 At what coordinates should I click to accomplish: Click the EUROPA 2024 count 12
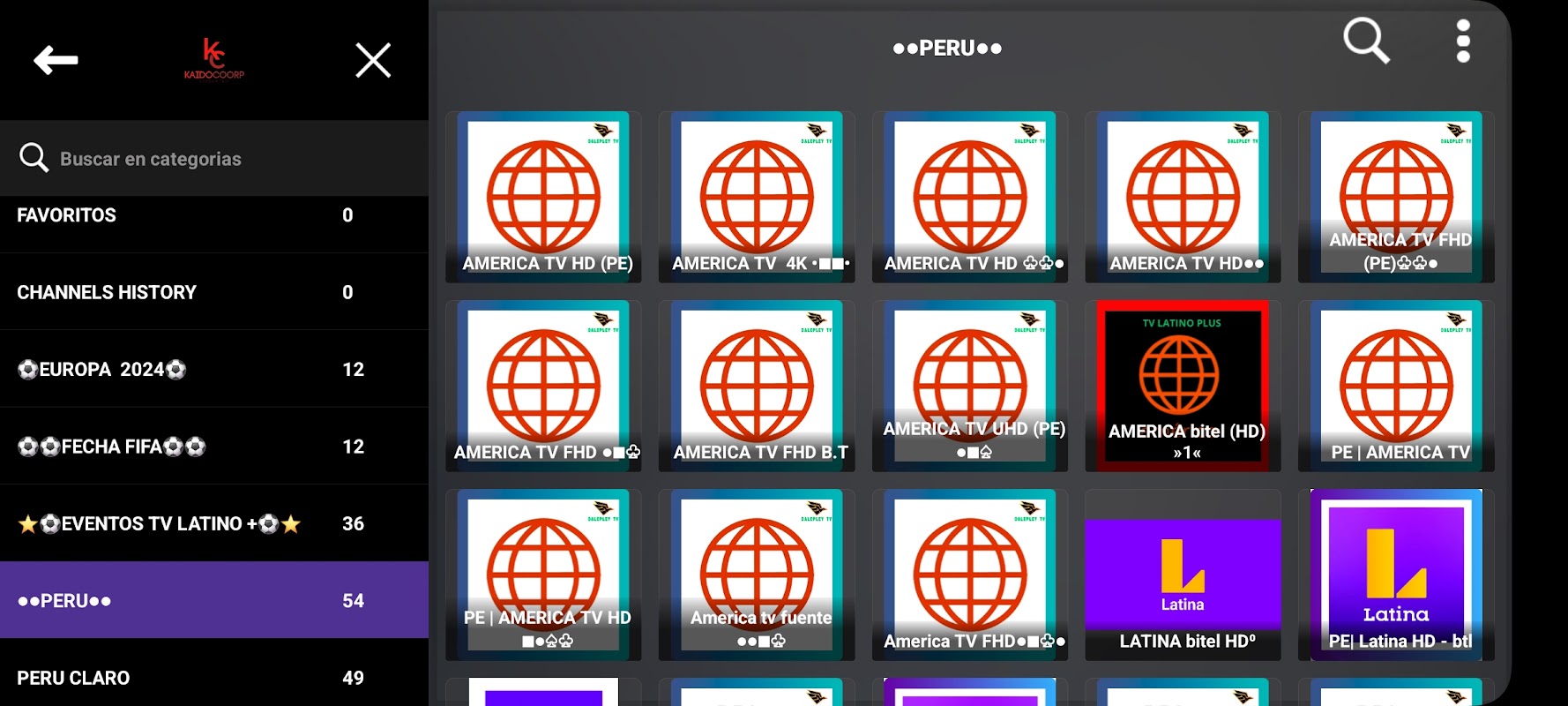tap(353, 369)
